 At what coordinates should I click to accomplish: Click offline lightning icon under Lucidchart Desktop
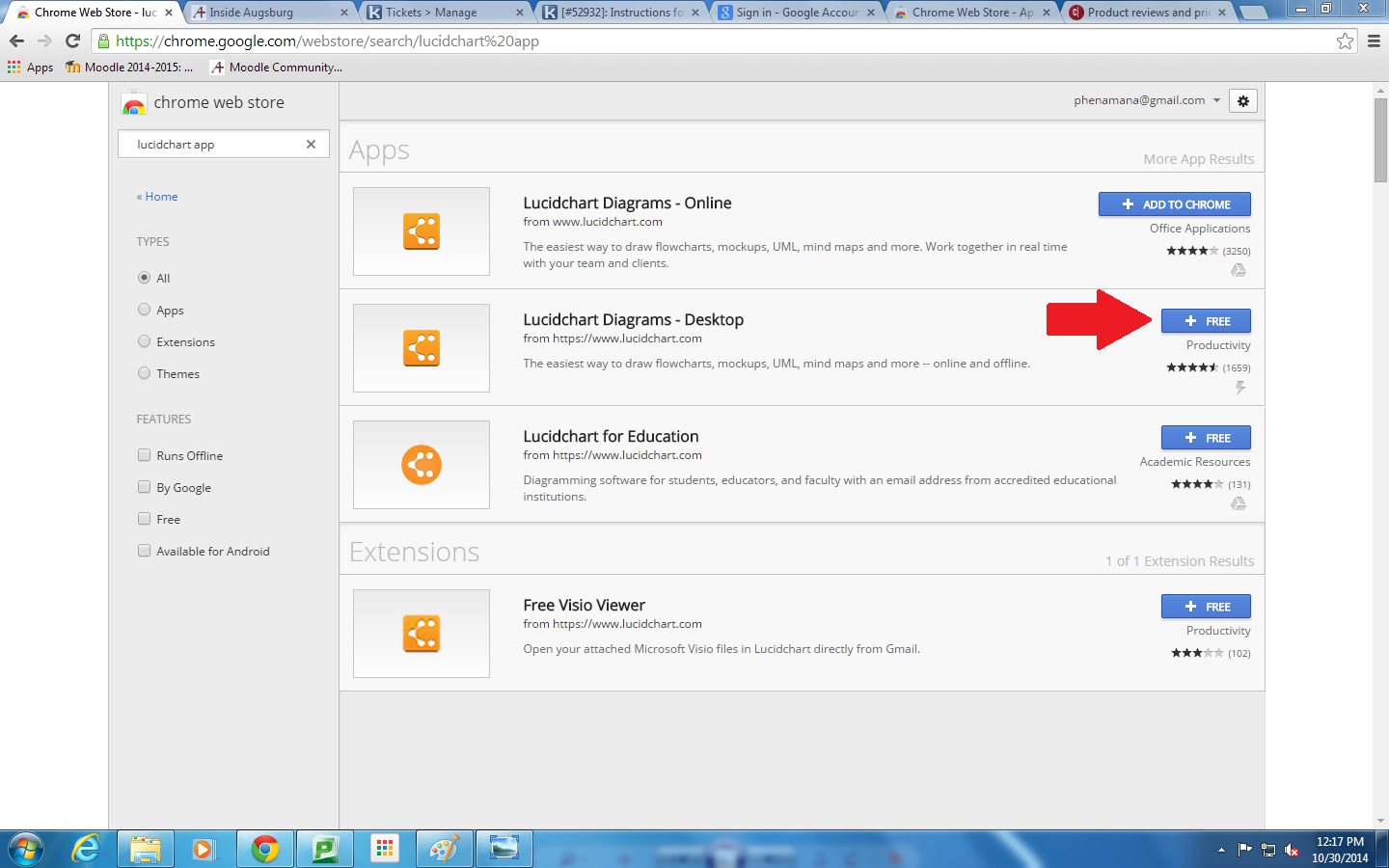[x=1240, y=388]
